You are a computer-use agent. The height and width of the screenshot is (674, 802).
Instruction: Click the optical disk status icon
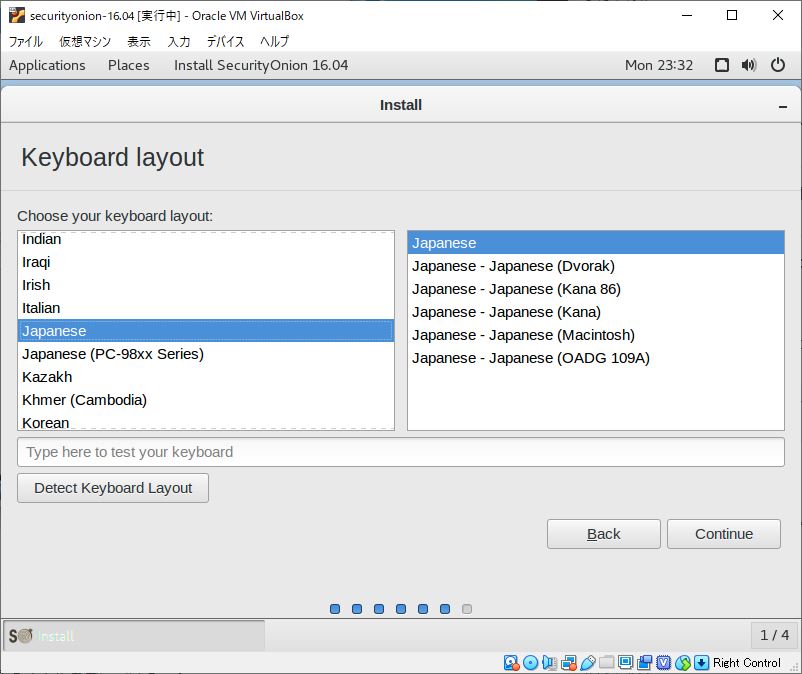point(530,663)
